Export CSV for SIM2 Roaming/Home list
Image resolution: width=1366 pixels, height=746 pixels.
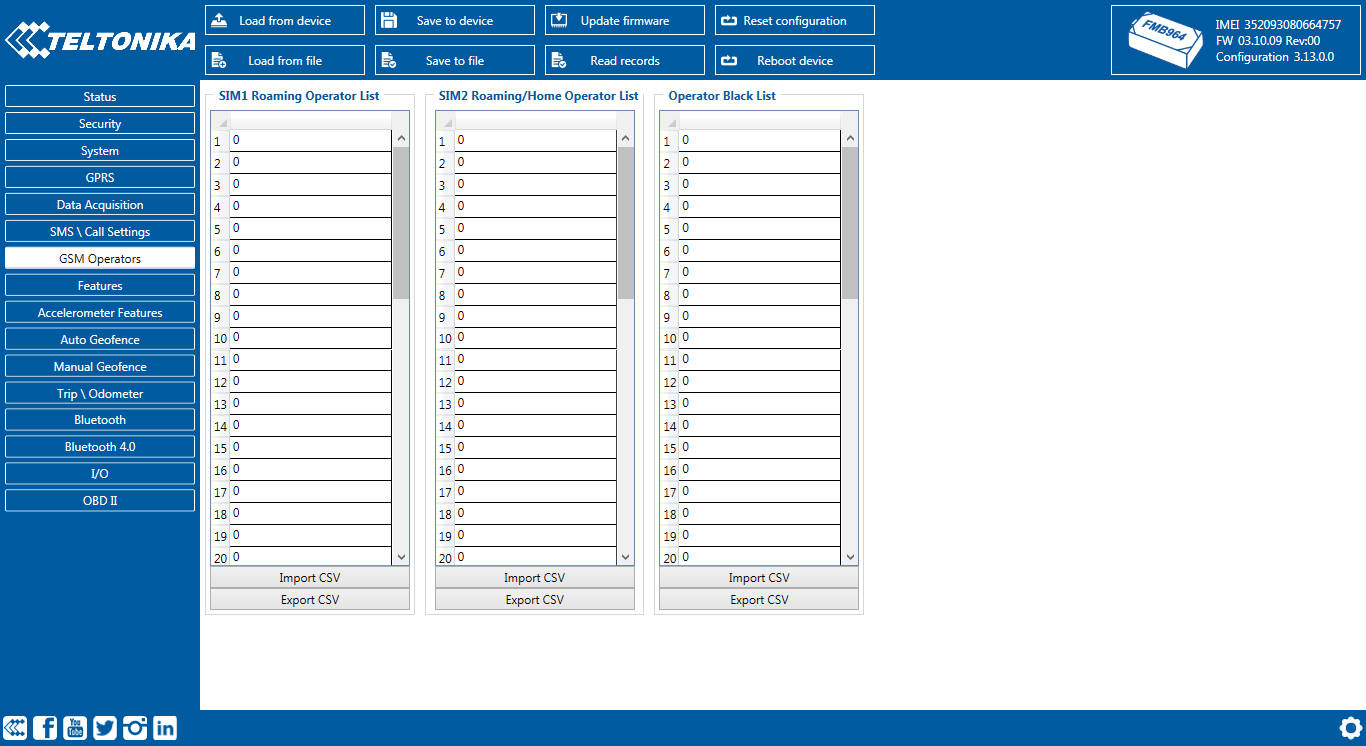click(534, 600)
